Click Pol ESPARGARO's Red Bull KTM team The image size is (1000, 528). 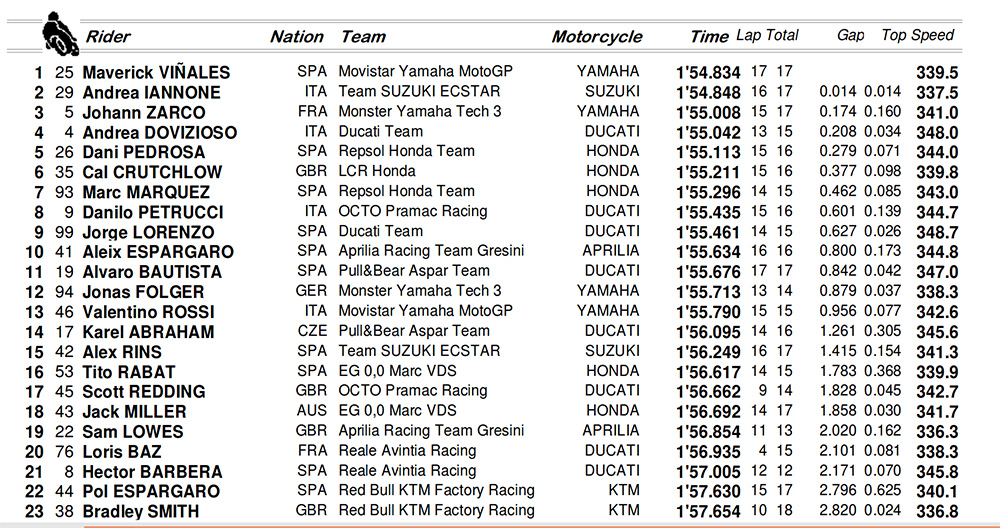[x=436, y=490]
